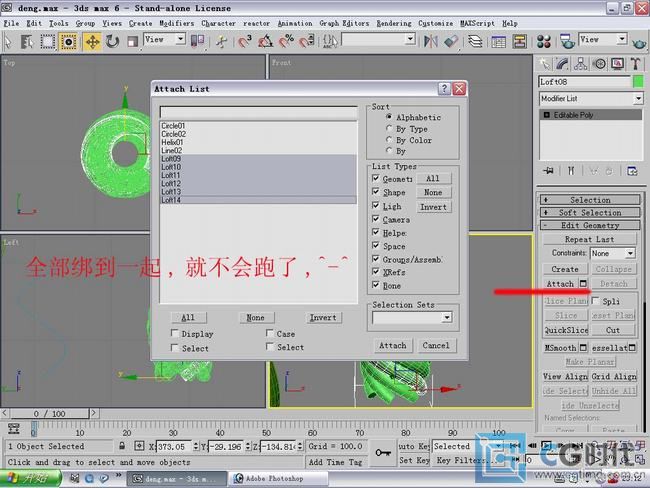This screenshot has width=650, height=488.
Task: Open the Material Editor icon
Action: [543, 41]
